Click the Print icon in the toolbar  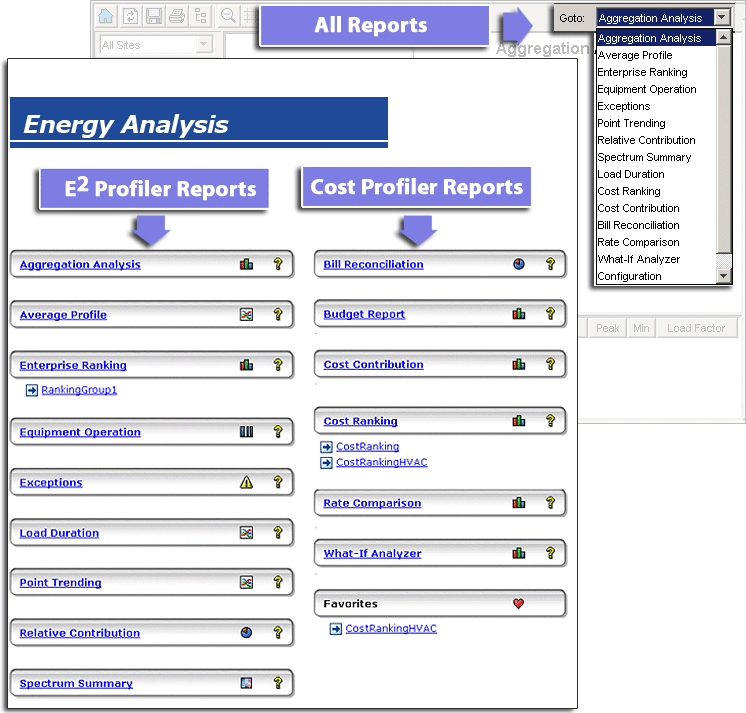click(x=177, y=16)
